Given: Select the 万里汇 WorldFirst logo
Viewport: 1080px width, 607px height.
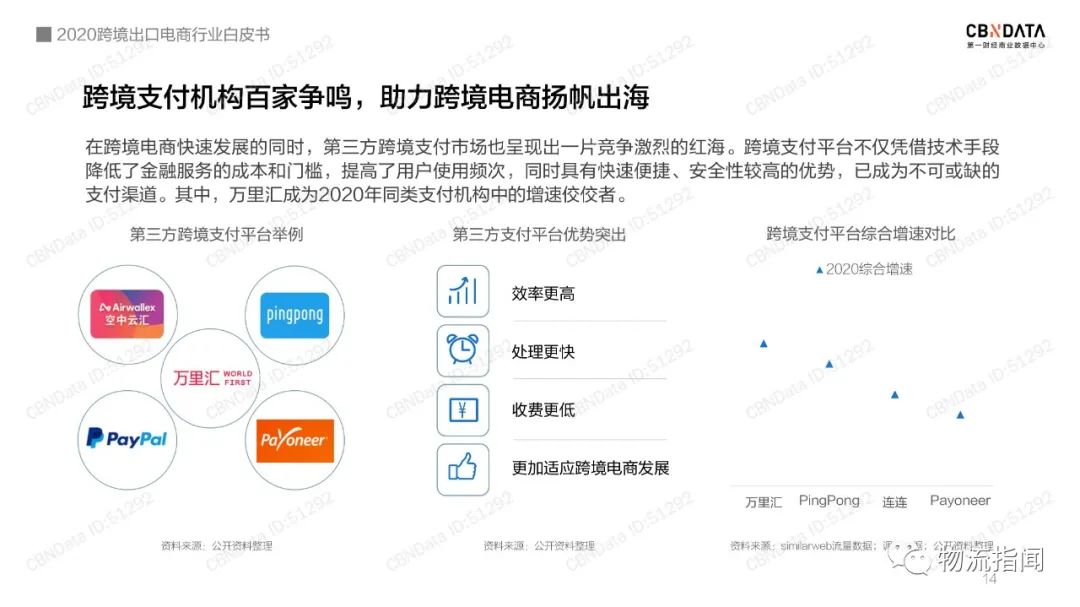Looking at the screenshot, I should click(x=211, y=378).
